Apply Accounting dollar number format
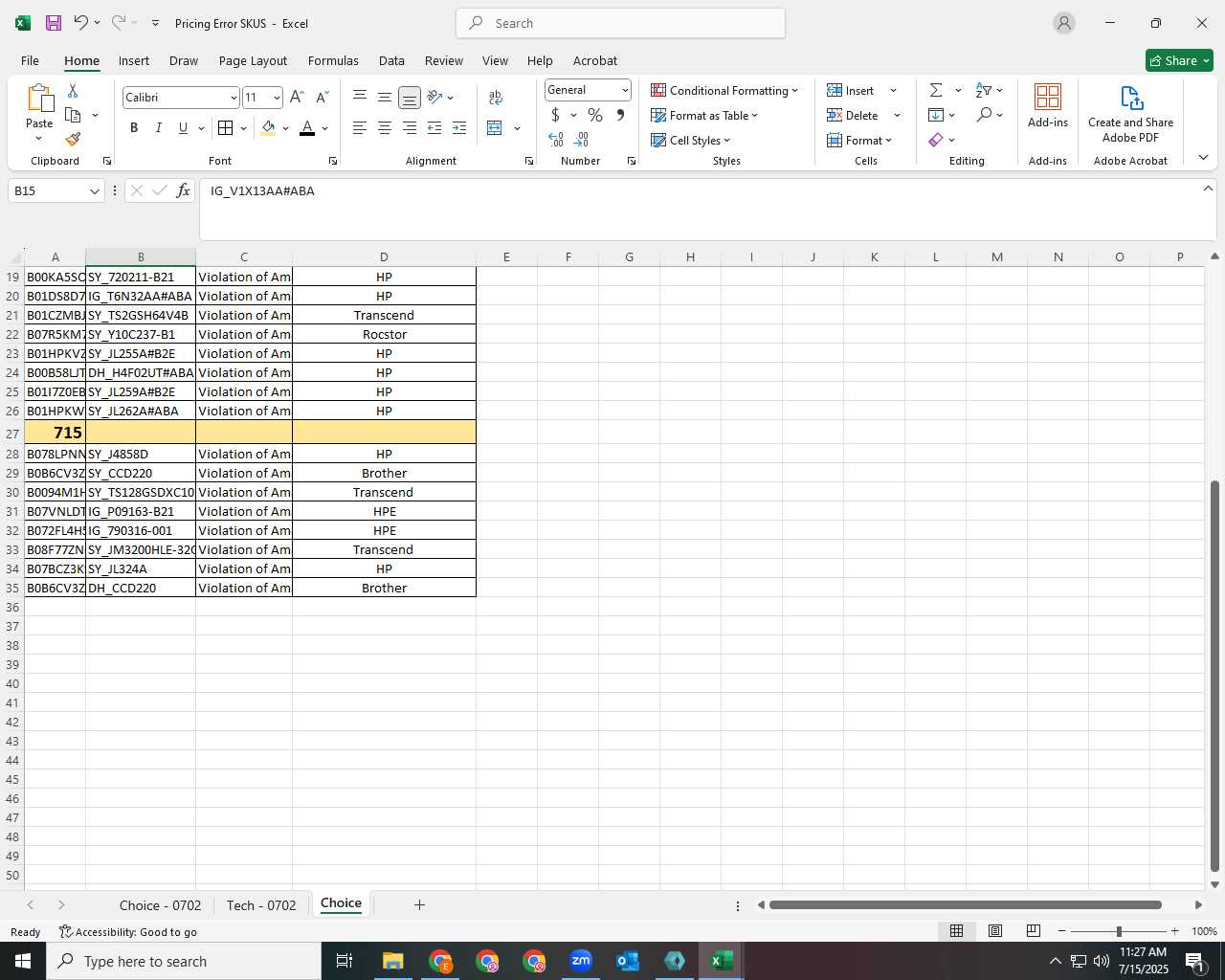The width and height of the screenshot is (1225, 980). (555, 115)
